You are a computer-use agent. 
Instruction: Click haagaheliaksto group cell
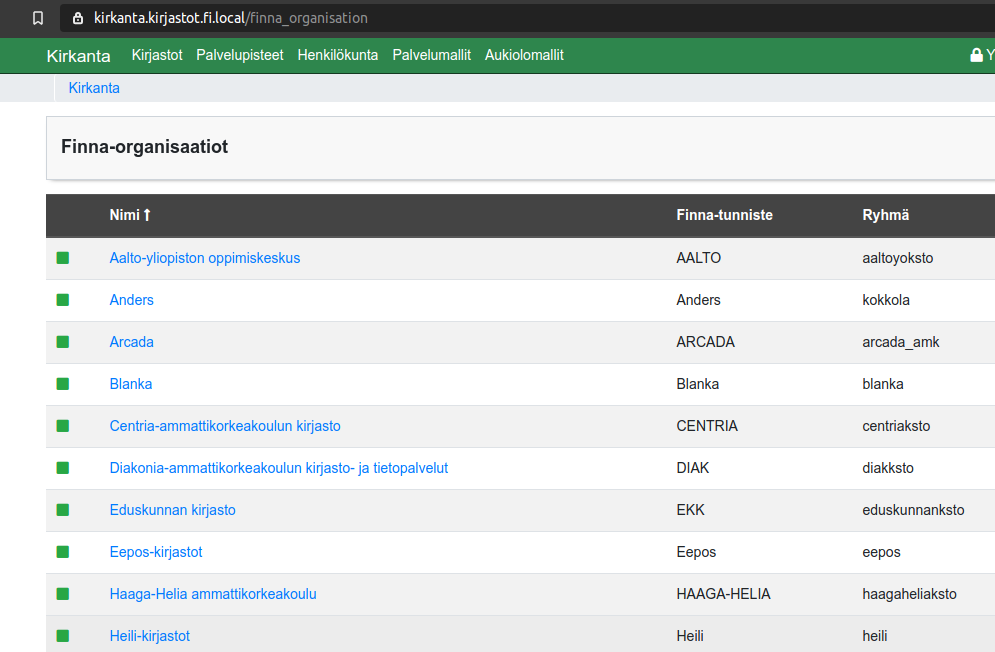(909, 594)
